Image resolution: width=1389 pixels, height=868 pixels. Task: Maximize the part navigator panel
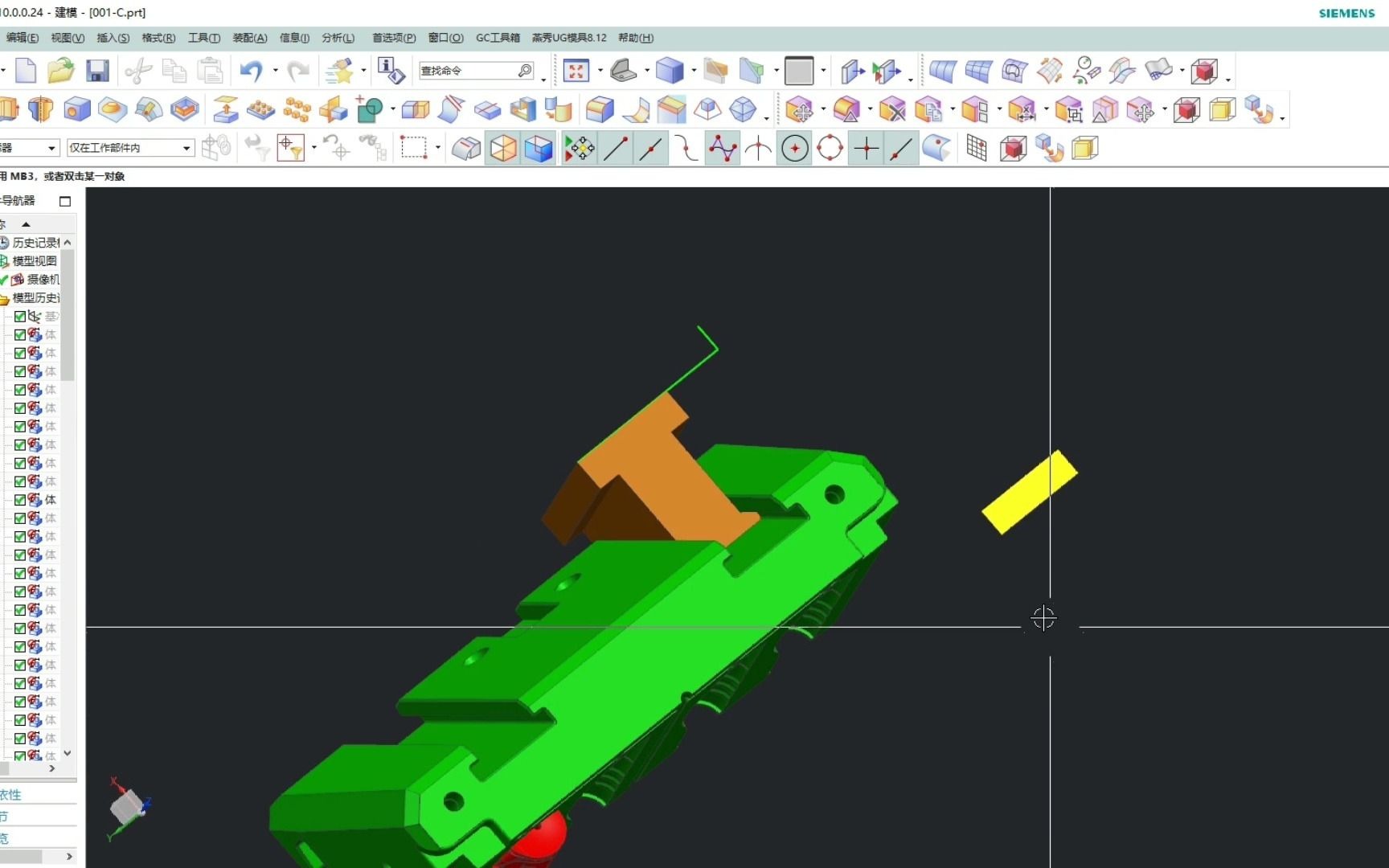pyautogui.click(x=65, y=201)
